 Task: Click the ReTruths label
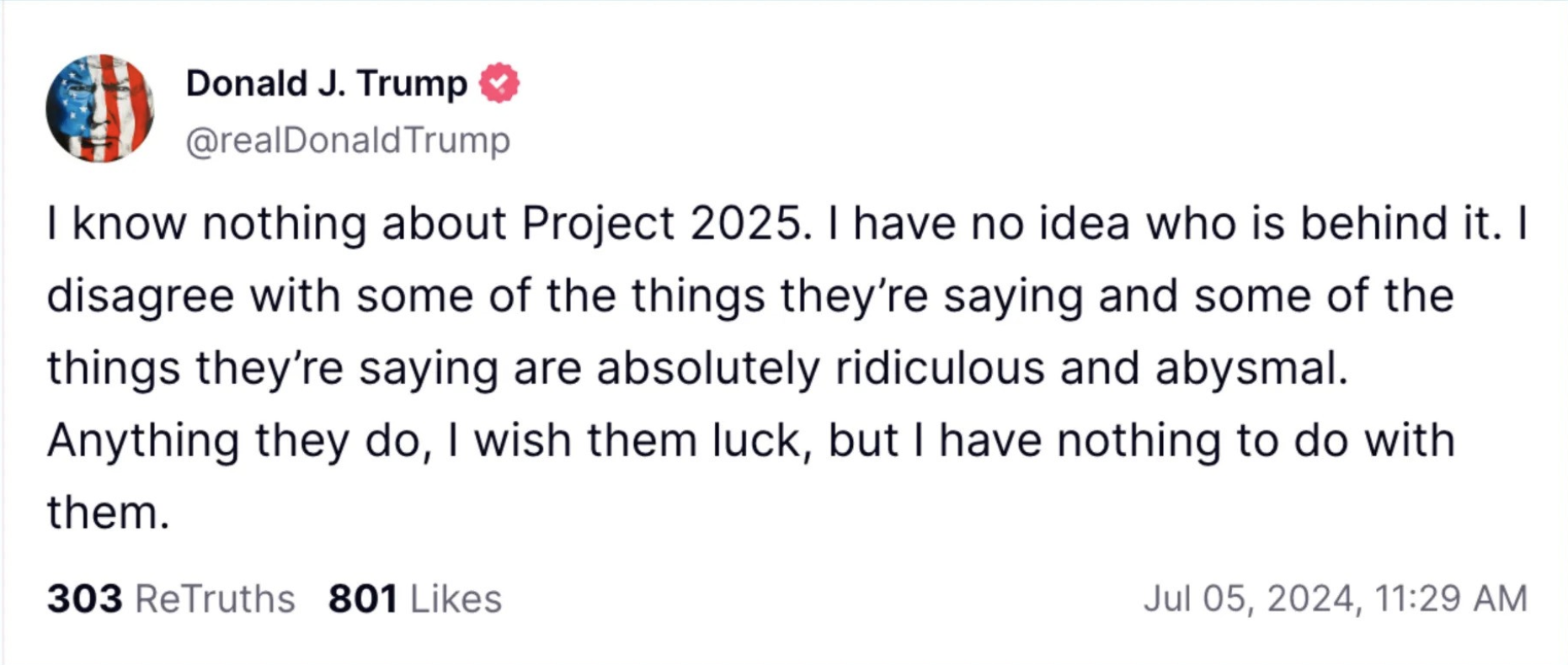click(215, 599)
